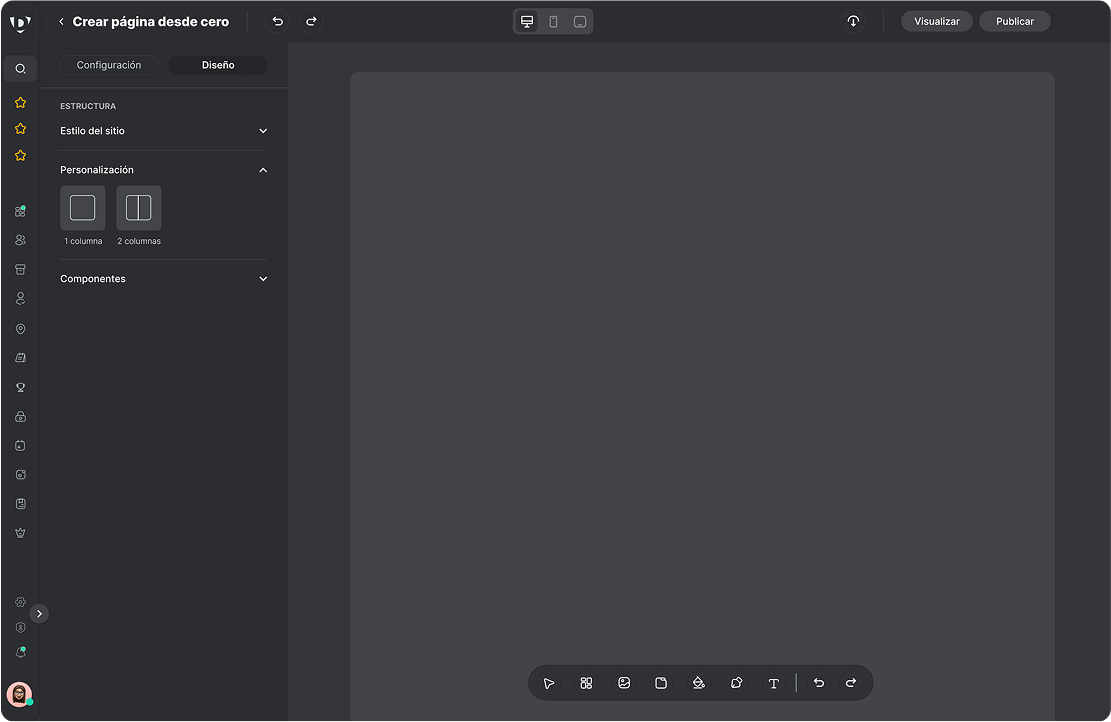Click the Publicar button

pyautogui.click(x=1014, y=21)
